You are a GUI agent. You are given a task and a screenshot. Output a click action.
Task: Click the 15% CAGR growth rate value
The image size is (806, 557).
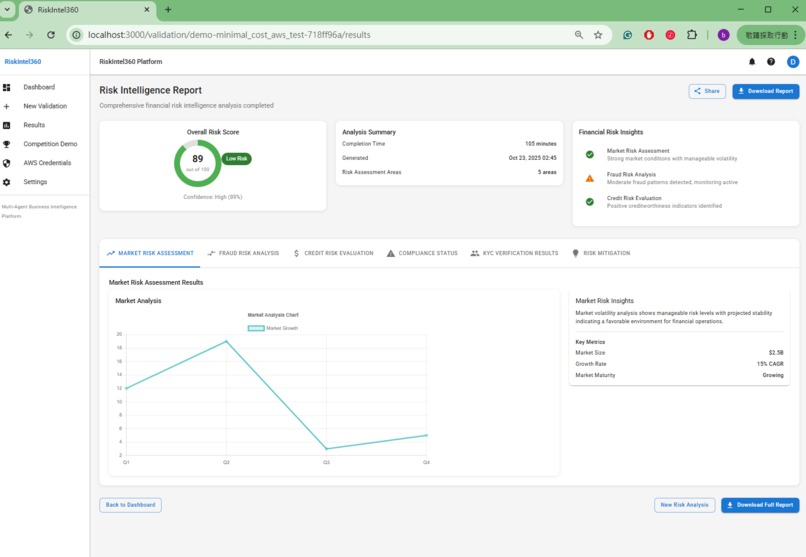tap(770, 364)
